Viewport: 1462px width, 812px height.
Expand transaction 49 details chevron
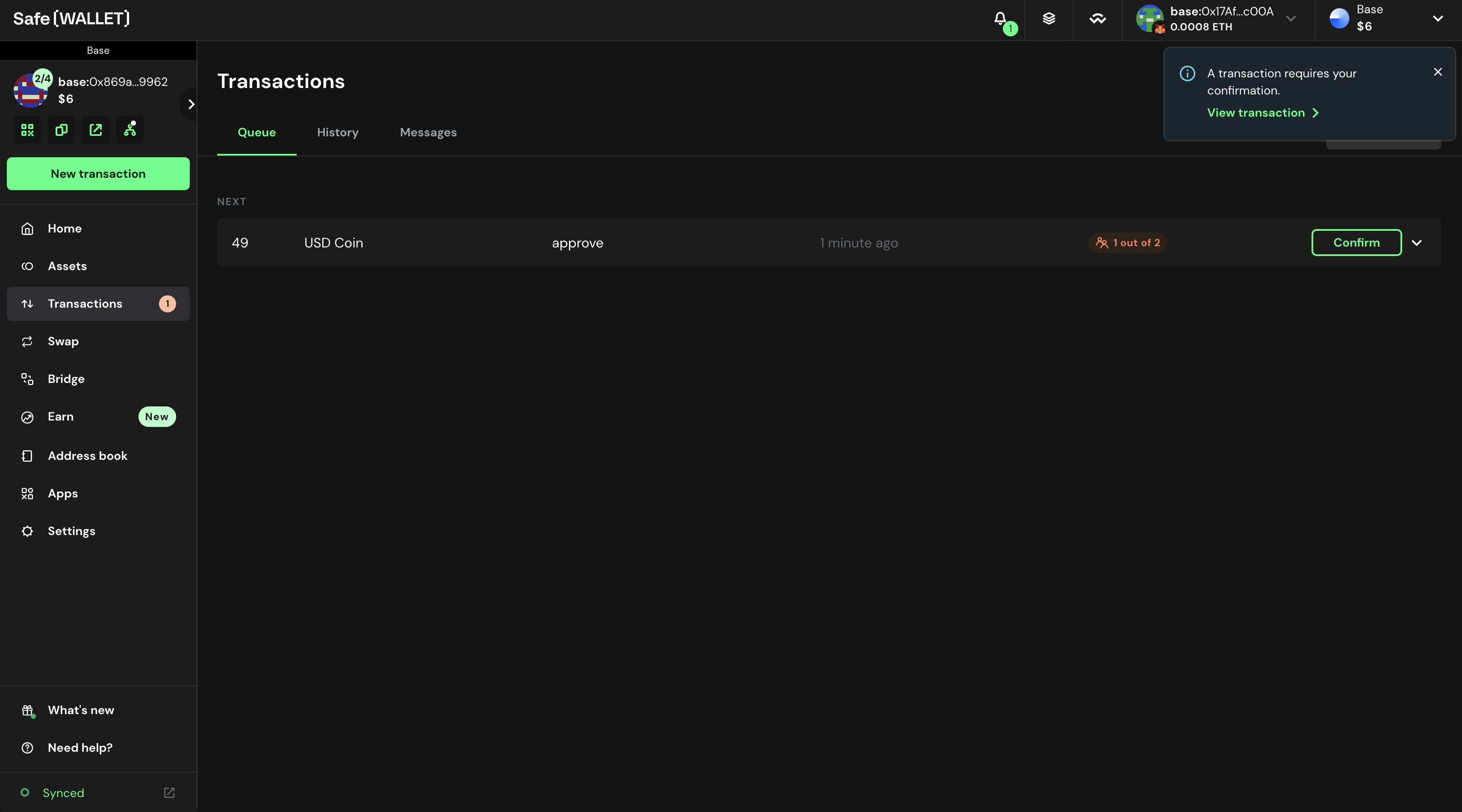coord(1417,243)
